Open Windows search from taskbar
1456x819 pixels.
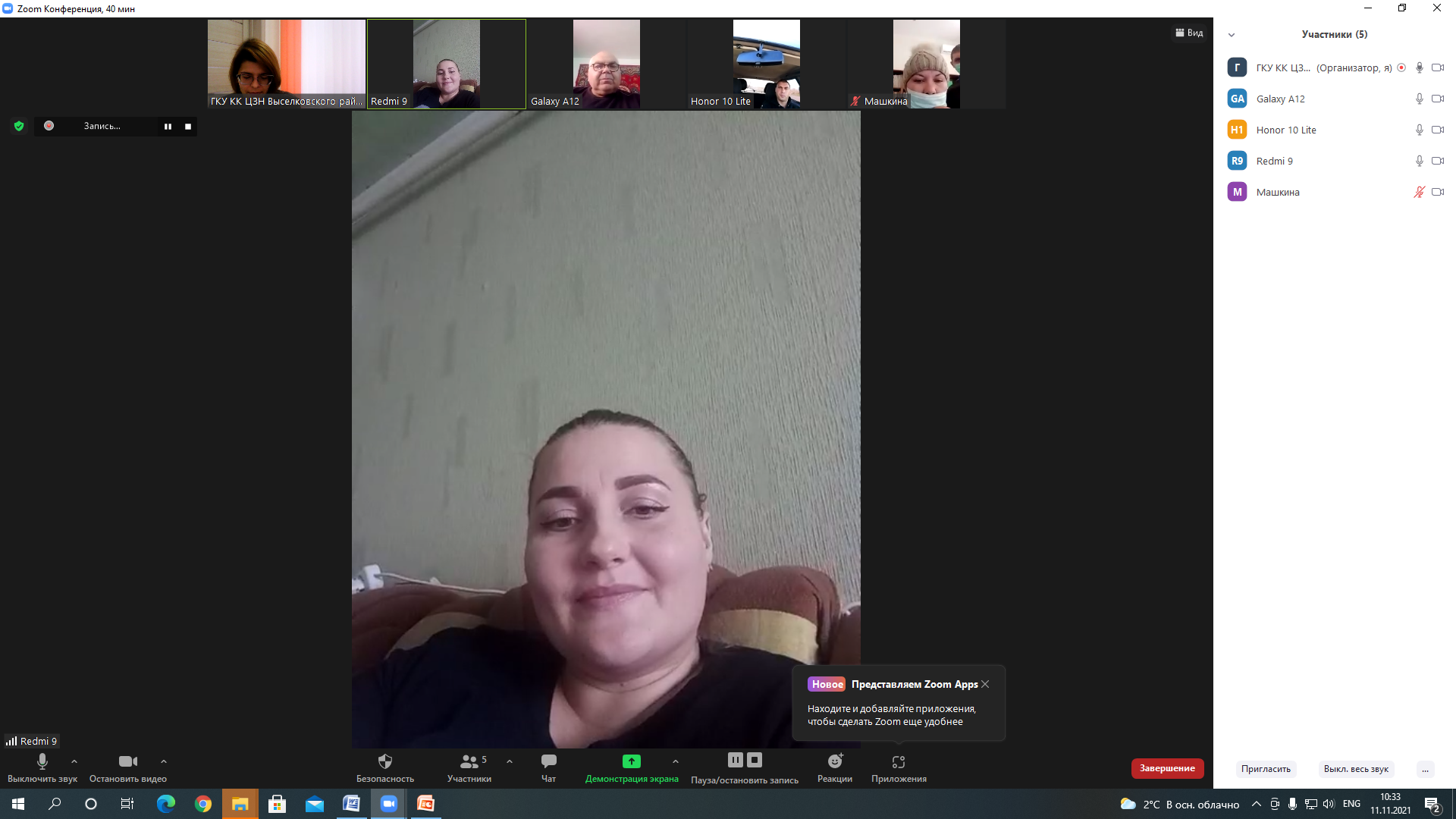[x=55, y=804]
